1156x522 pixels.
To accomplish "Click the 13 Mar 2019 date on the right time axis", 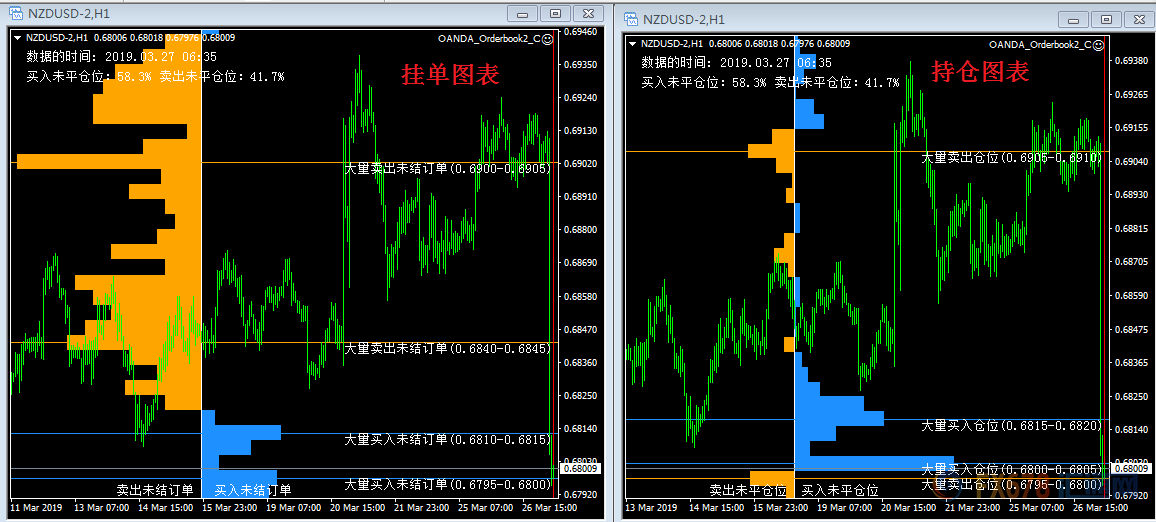I will point(652,508).
